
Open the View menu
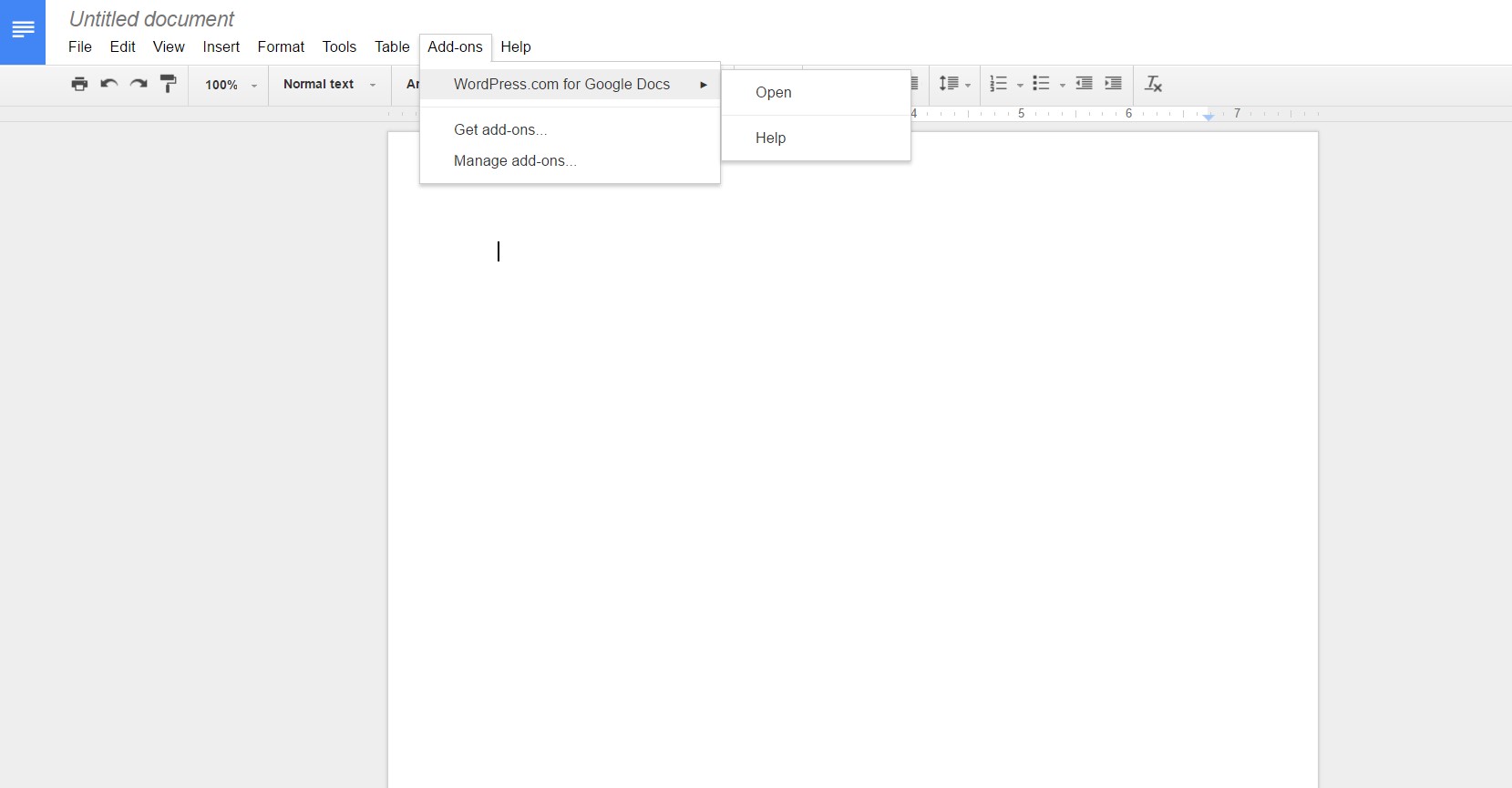(169, 46)
